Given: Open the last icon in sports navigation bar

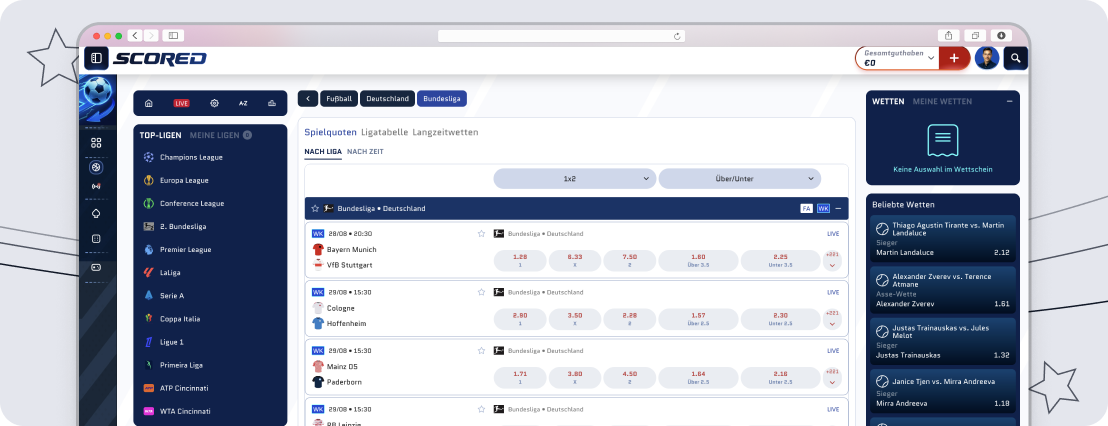Looking at the screenshot, I should coord(272,103).
